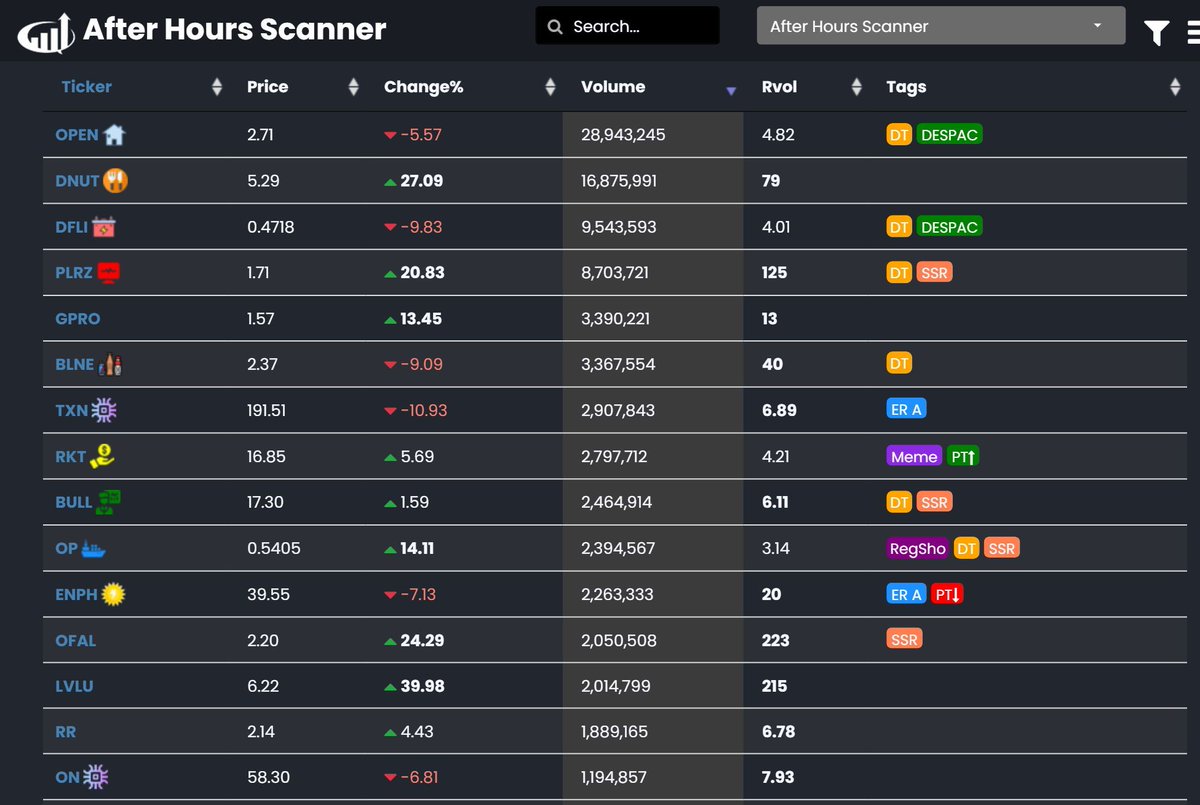Open the OPEN ticker link
This screenshot has height=805, width=1200.
coord(77,134)
